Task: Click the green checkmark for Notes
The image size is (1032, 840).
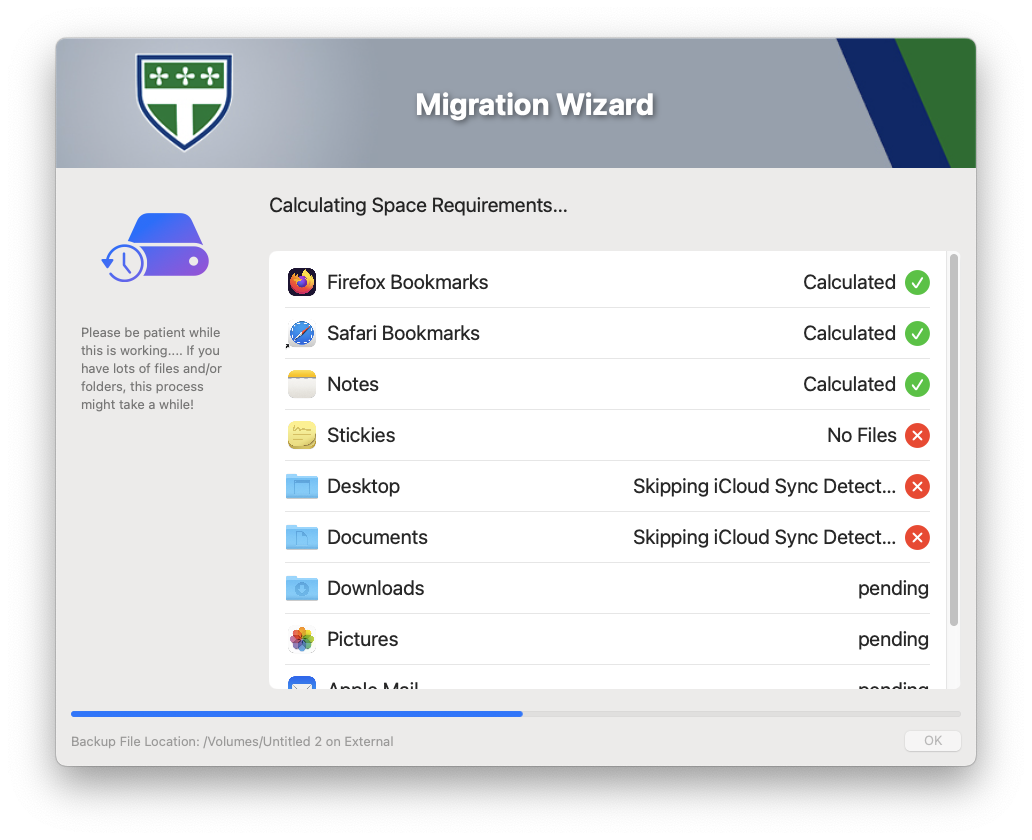Action: coord(917,384)
